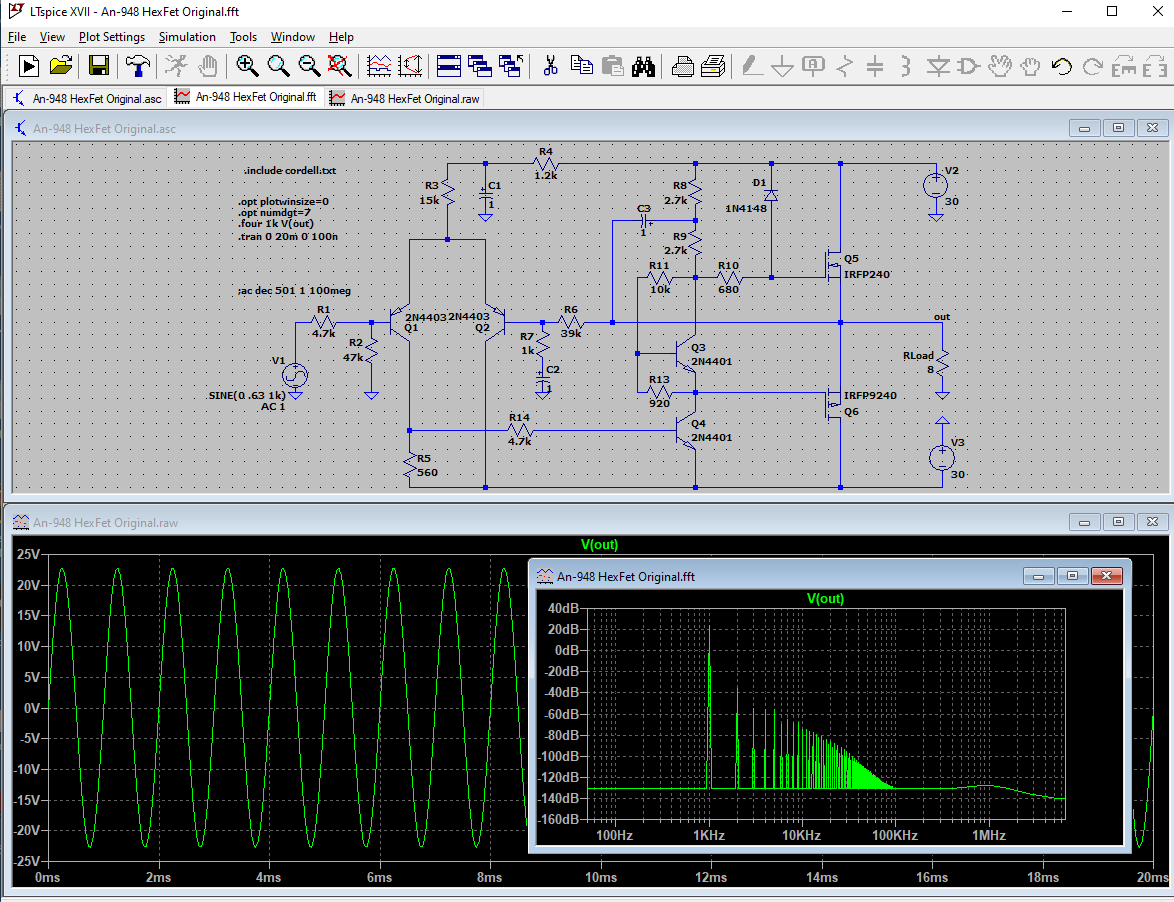This screenshot has width=1174, height=902.
Task: Click the Undo arrow icon
Action: (1061, 66)
